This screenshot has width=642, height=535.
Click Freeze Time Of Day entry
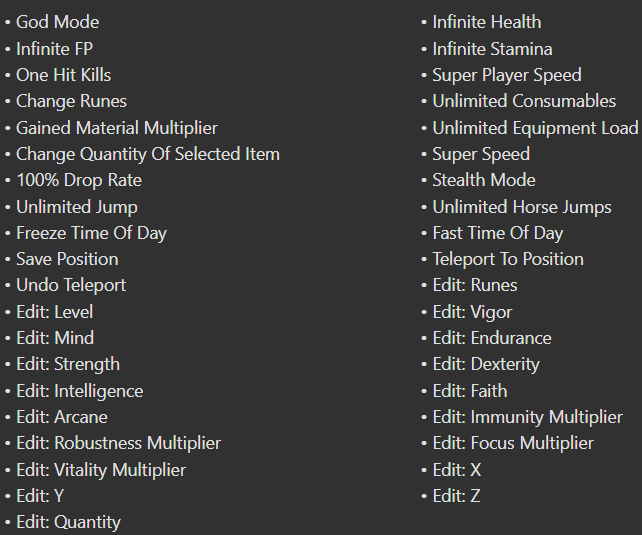pos(91,233)
